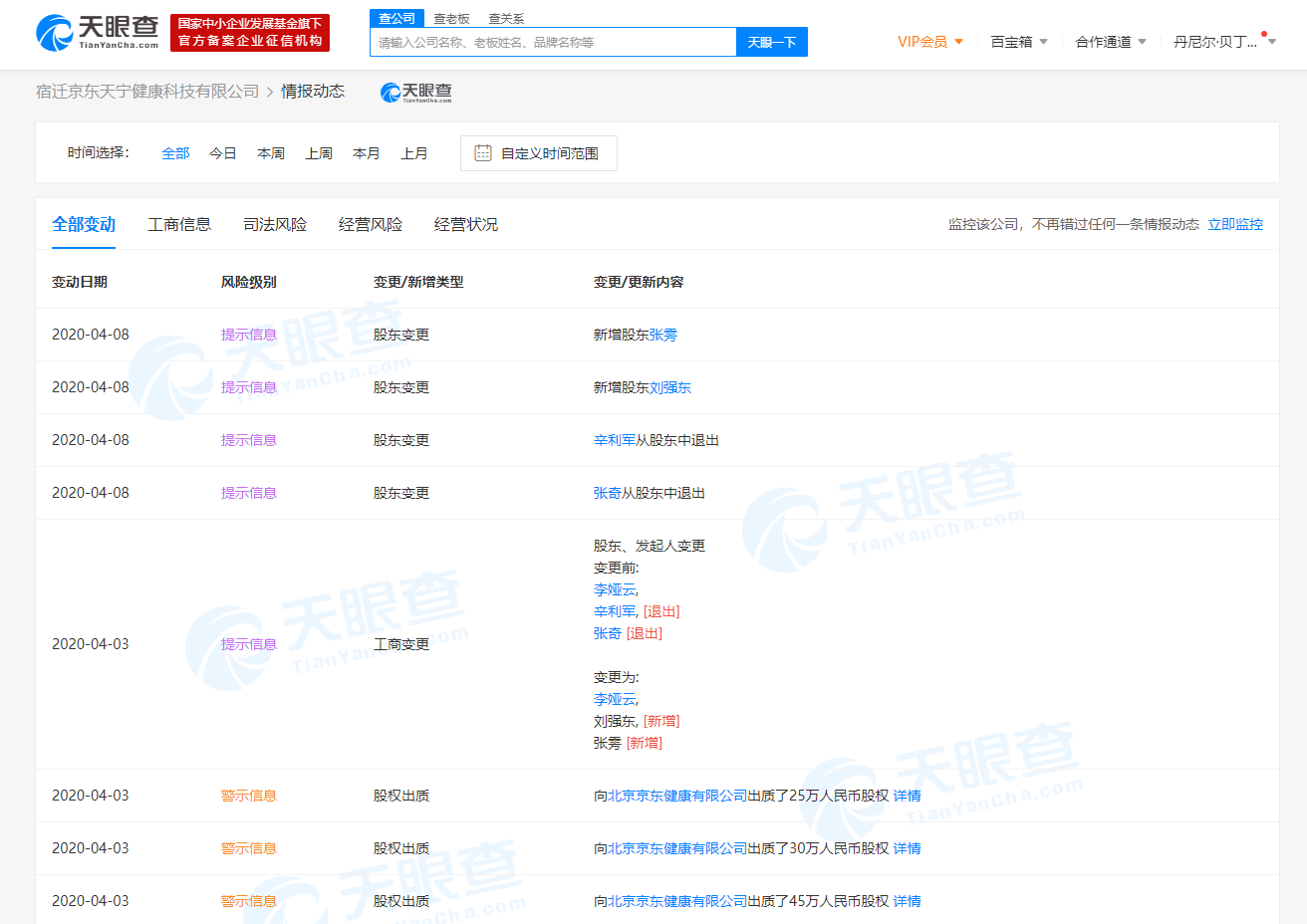The image size is (1307, 924).
Task: Open the 自定义时间范围 picker
Action: pos(539,153)
